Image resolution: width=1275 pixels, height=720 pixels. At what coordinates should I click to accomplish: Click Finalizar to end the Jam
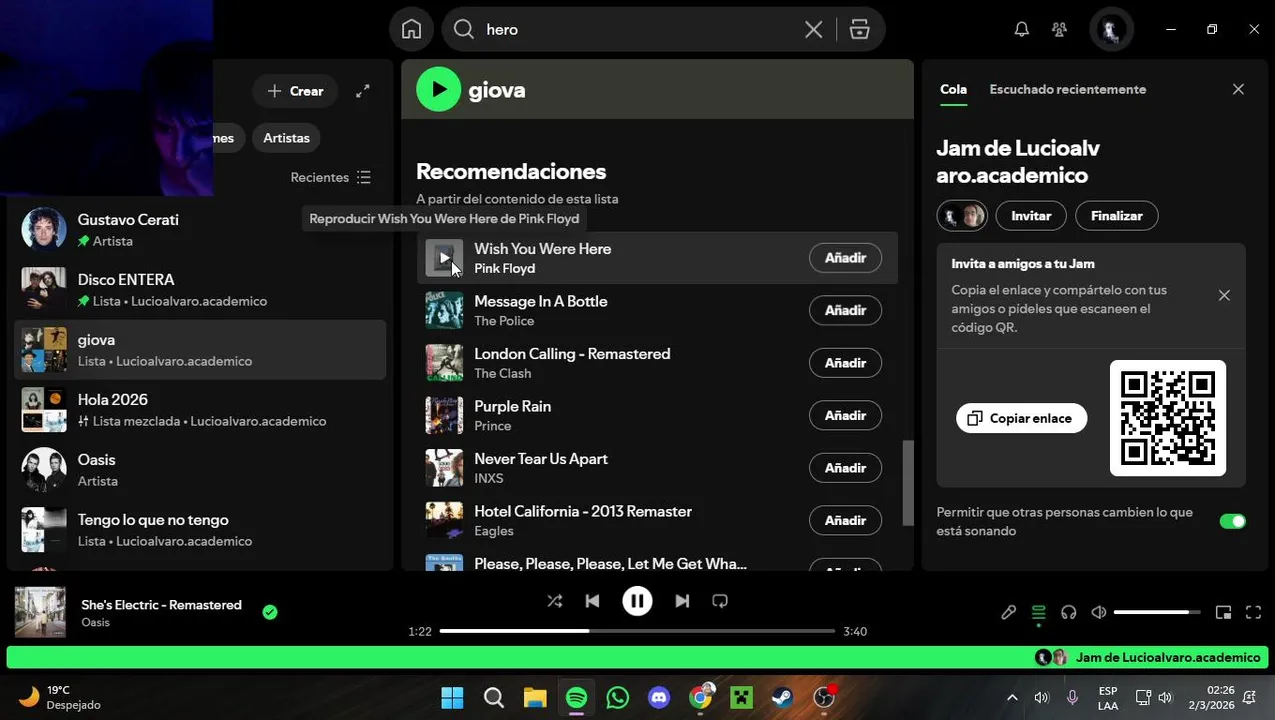pyautogui.click(x=1116, y=215)
